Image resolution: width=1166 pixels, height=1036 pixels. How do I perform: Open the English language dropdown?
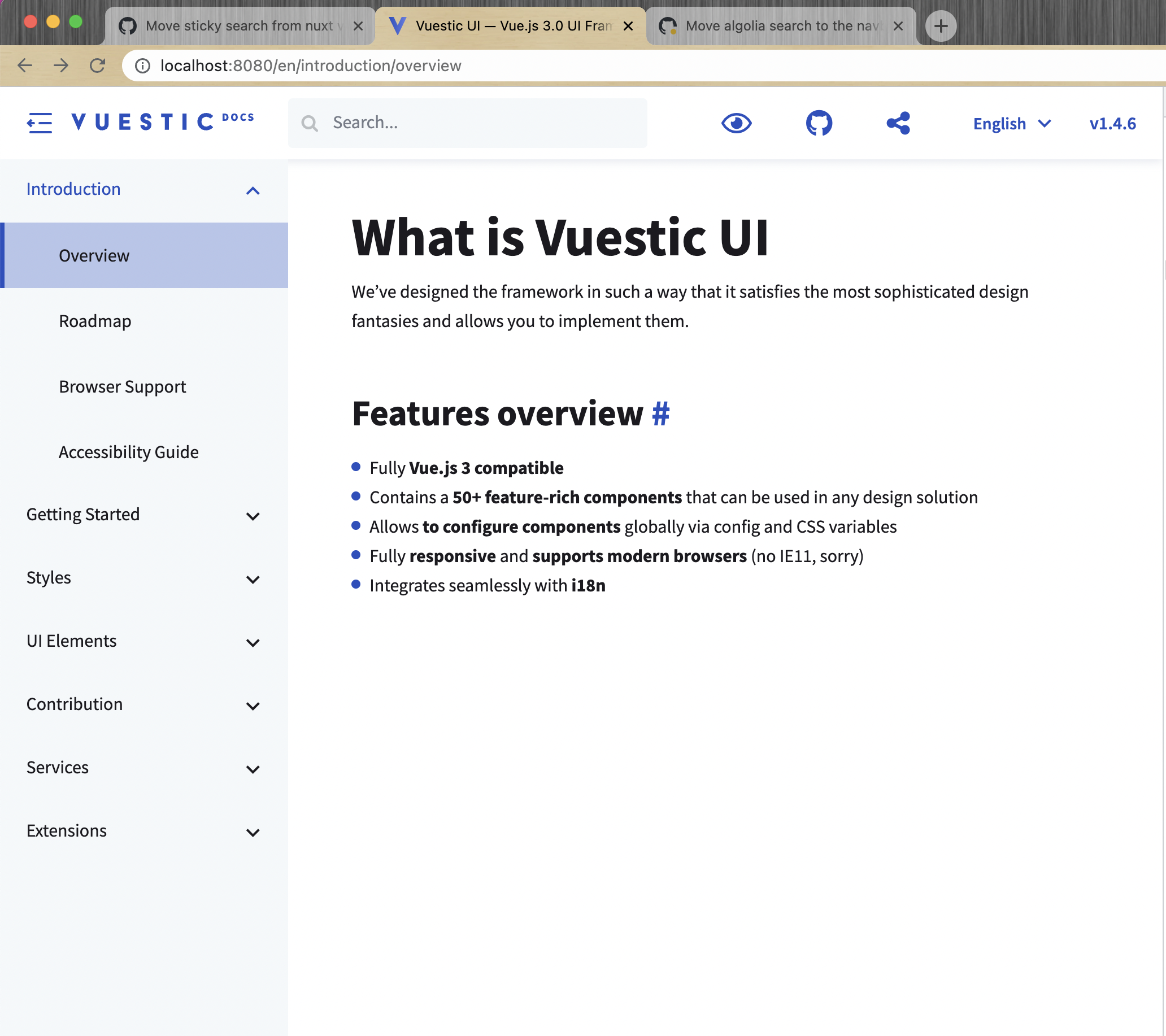pyautogui.click(x=1011, y=123)
